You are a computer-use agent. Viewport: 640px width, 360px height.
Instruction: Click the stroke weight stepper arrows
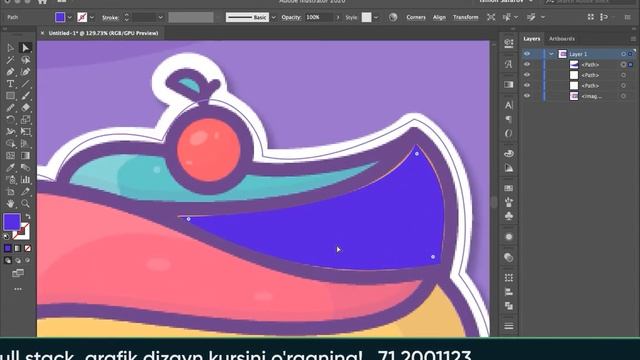point(127,17)
